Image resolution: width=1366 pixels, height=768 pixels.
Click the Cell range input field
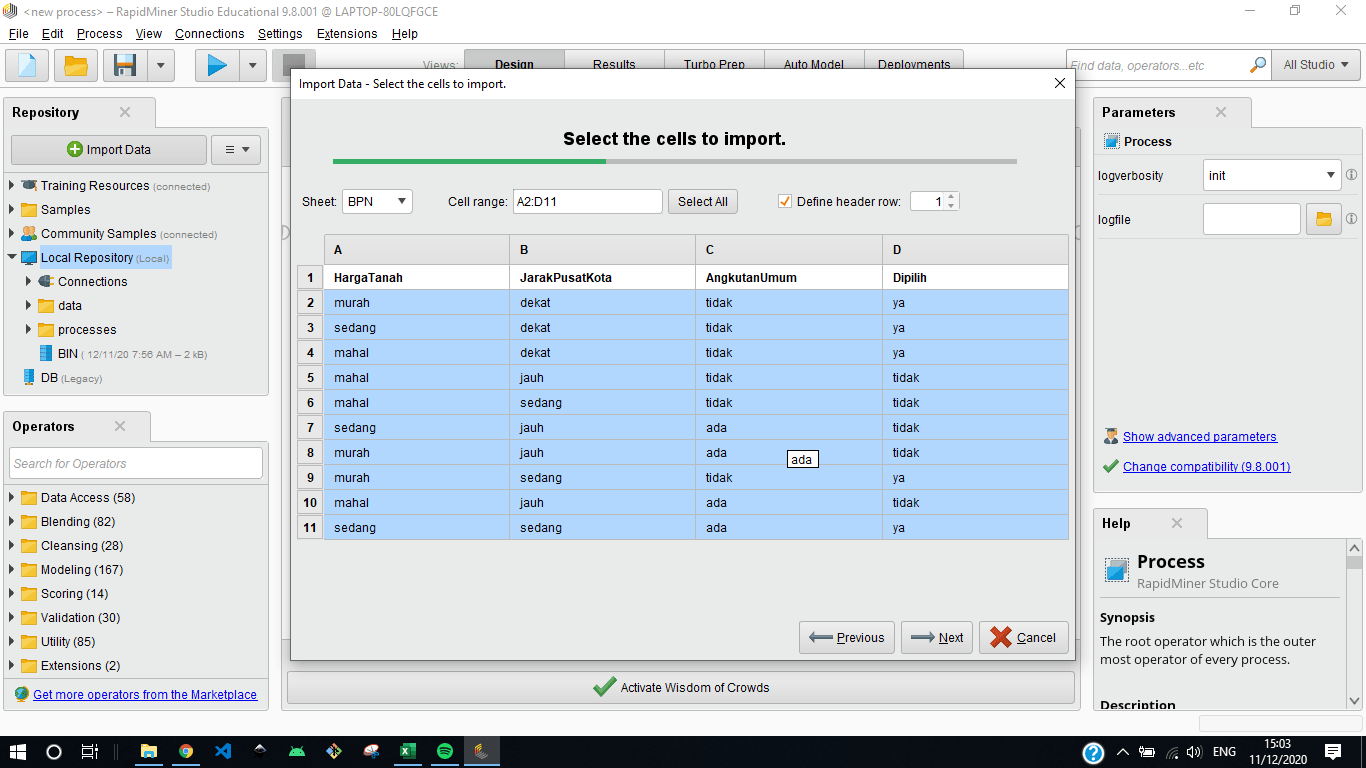(588, 201)
